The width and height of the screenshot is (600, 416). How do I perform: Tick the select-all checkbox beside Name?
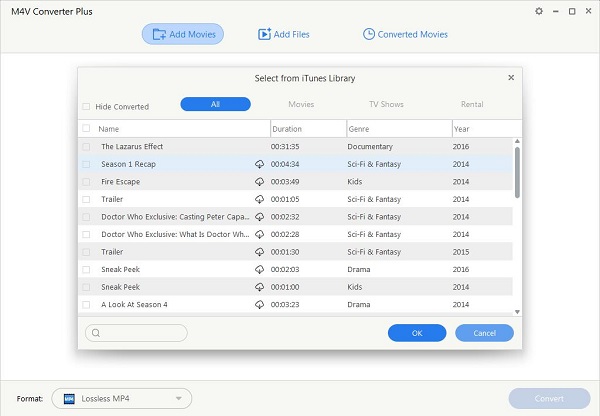pyautogui.click(x=86, y=128)
